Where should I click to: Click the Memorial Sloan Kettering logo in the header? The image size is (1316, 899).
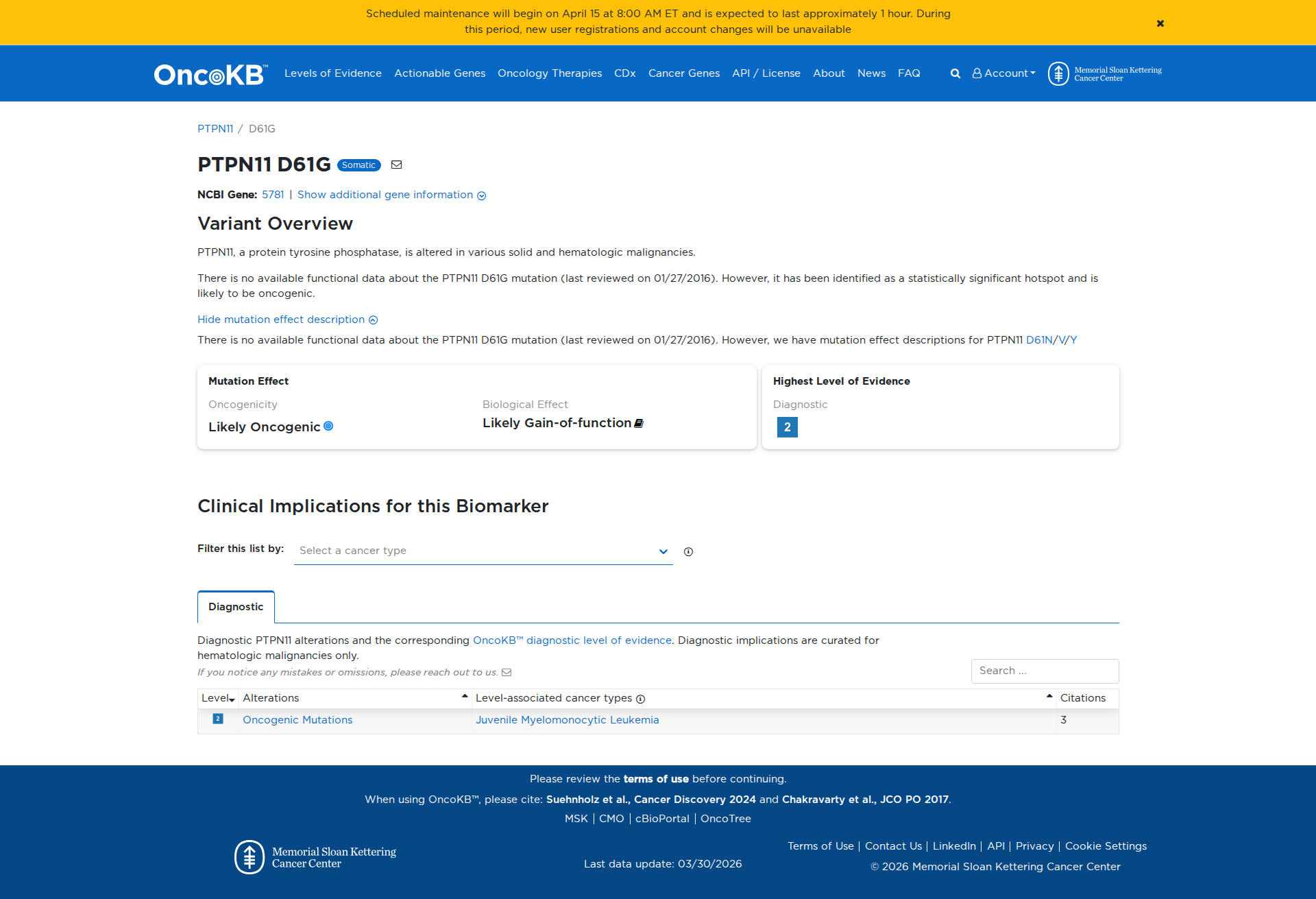pyautogui.click(x=1104, y=73)
